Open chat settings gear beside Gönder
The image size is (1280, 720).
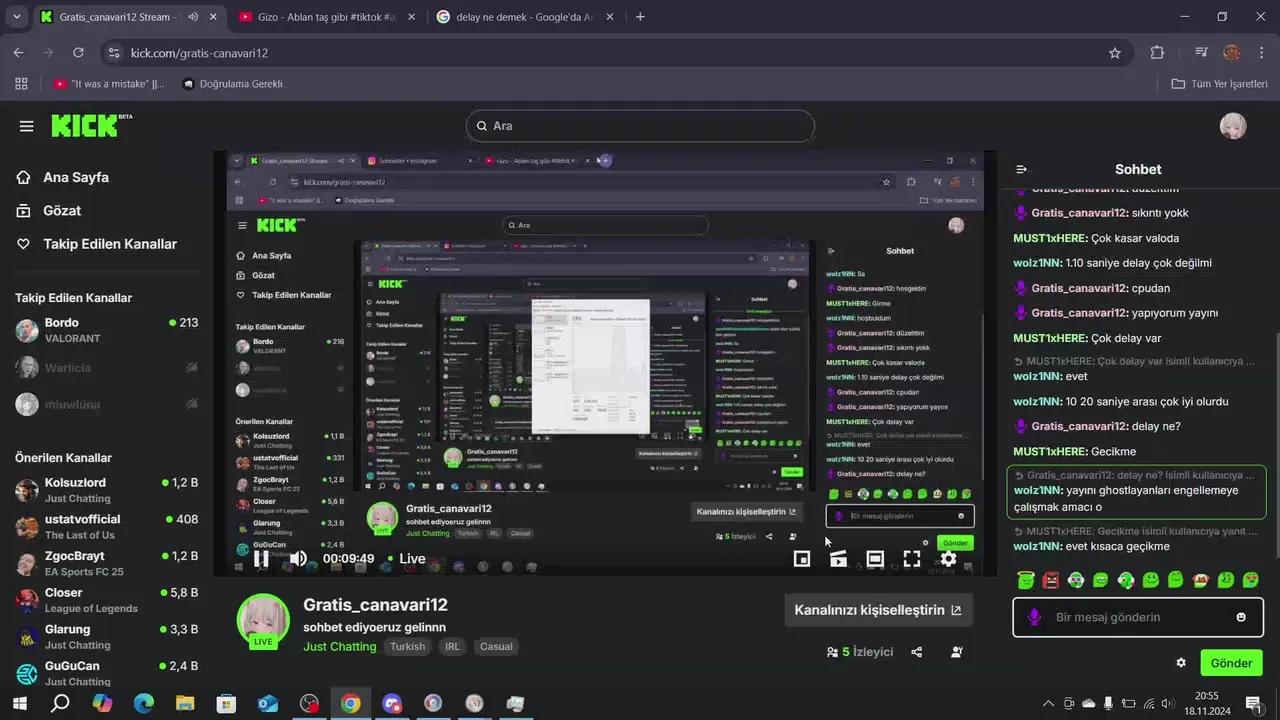[1181, 663]
